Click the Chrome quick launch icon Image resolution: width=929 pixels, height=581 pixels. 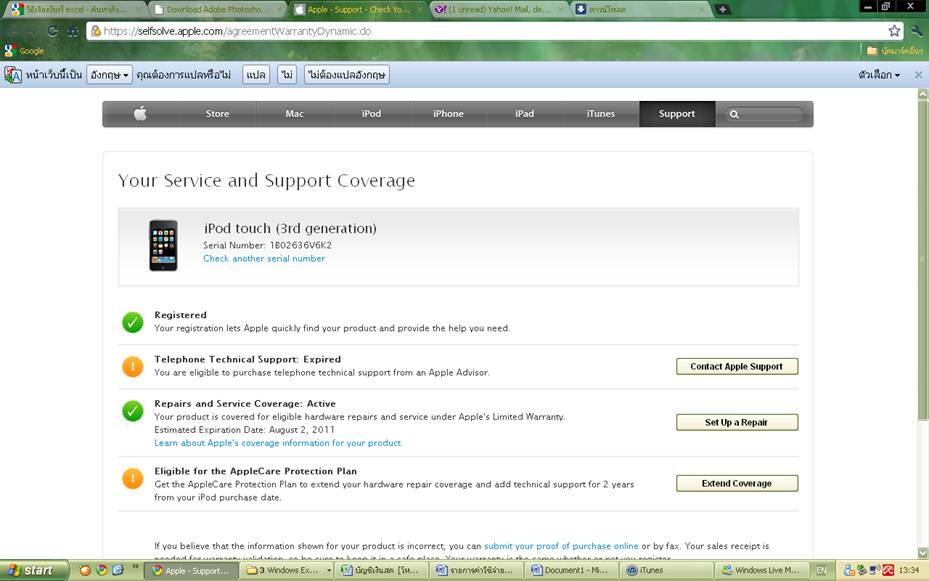click(102, 570)
